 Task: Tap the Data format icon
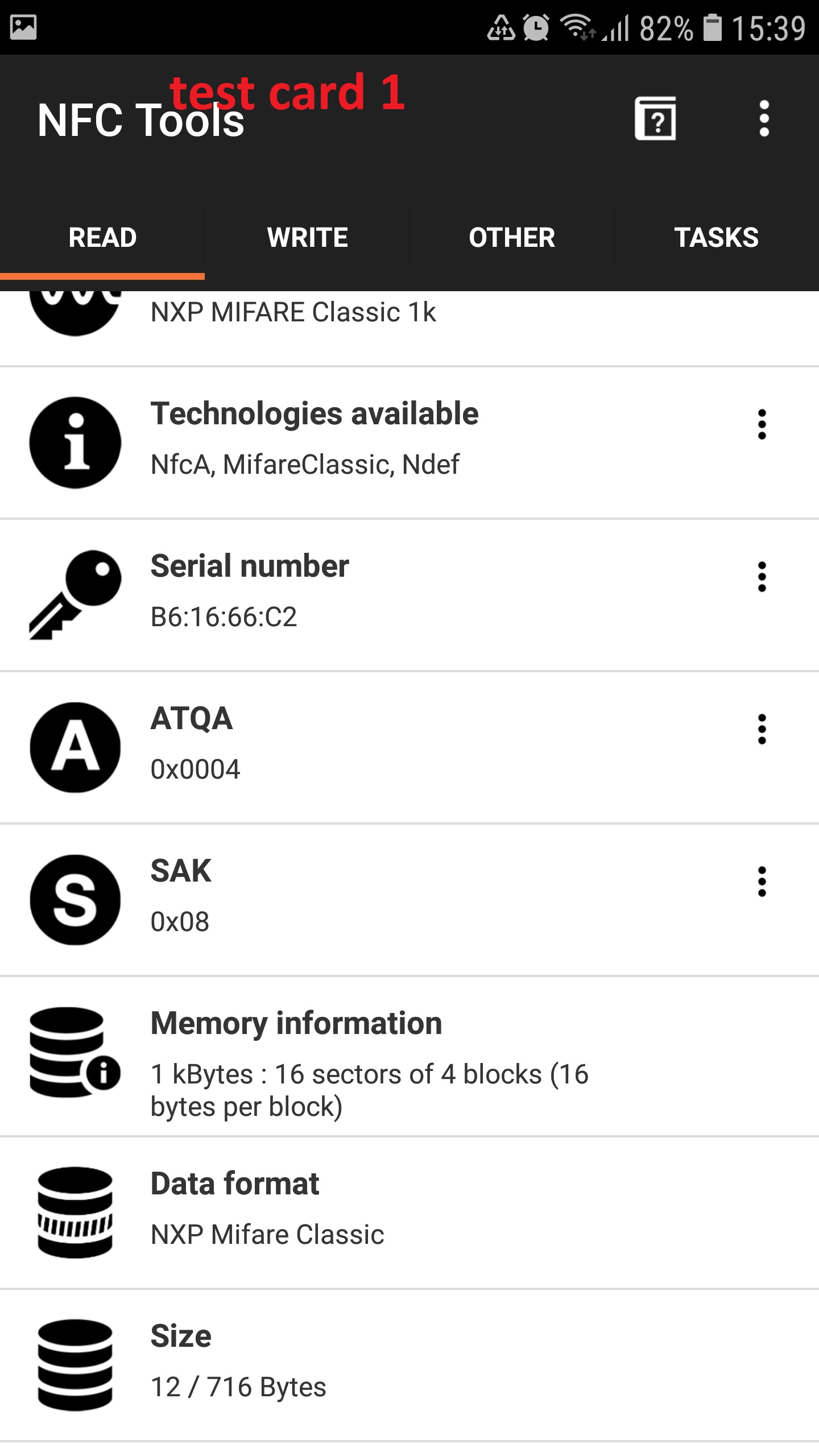(x=75, y=1211)
